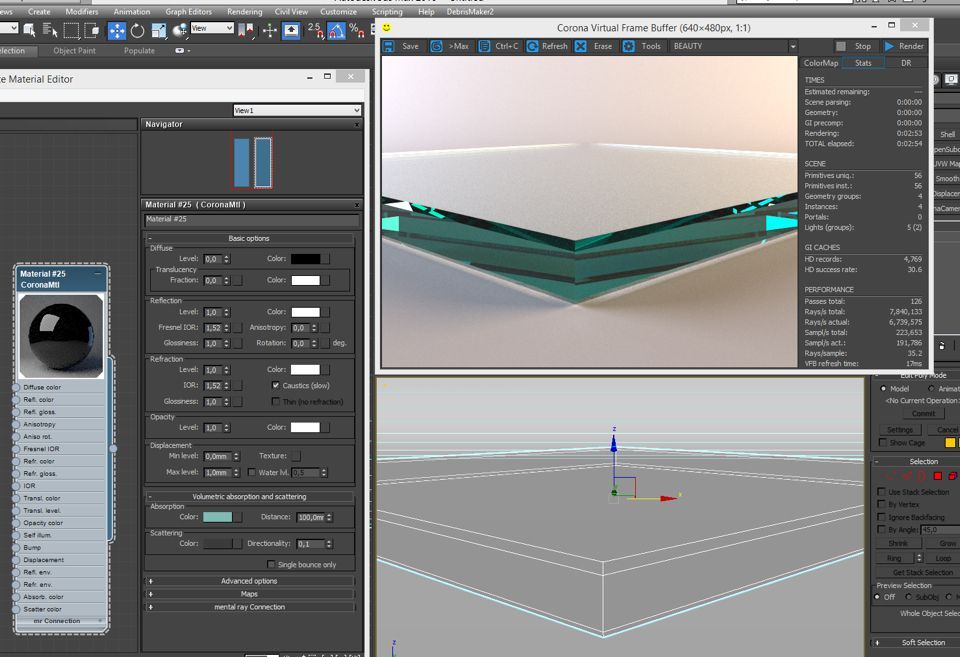Screen dimensions: 960x657
Task: Select the Move tool in main toolbar
Action: tap(116, 31)
